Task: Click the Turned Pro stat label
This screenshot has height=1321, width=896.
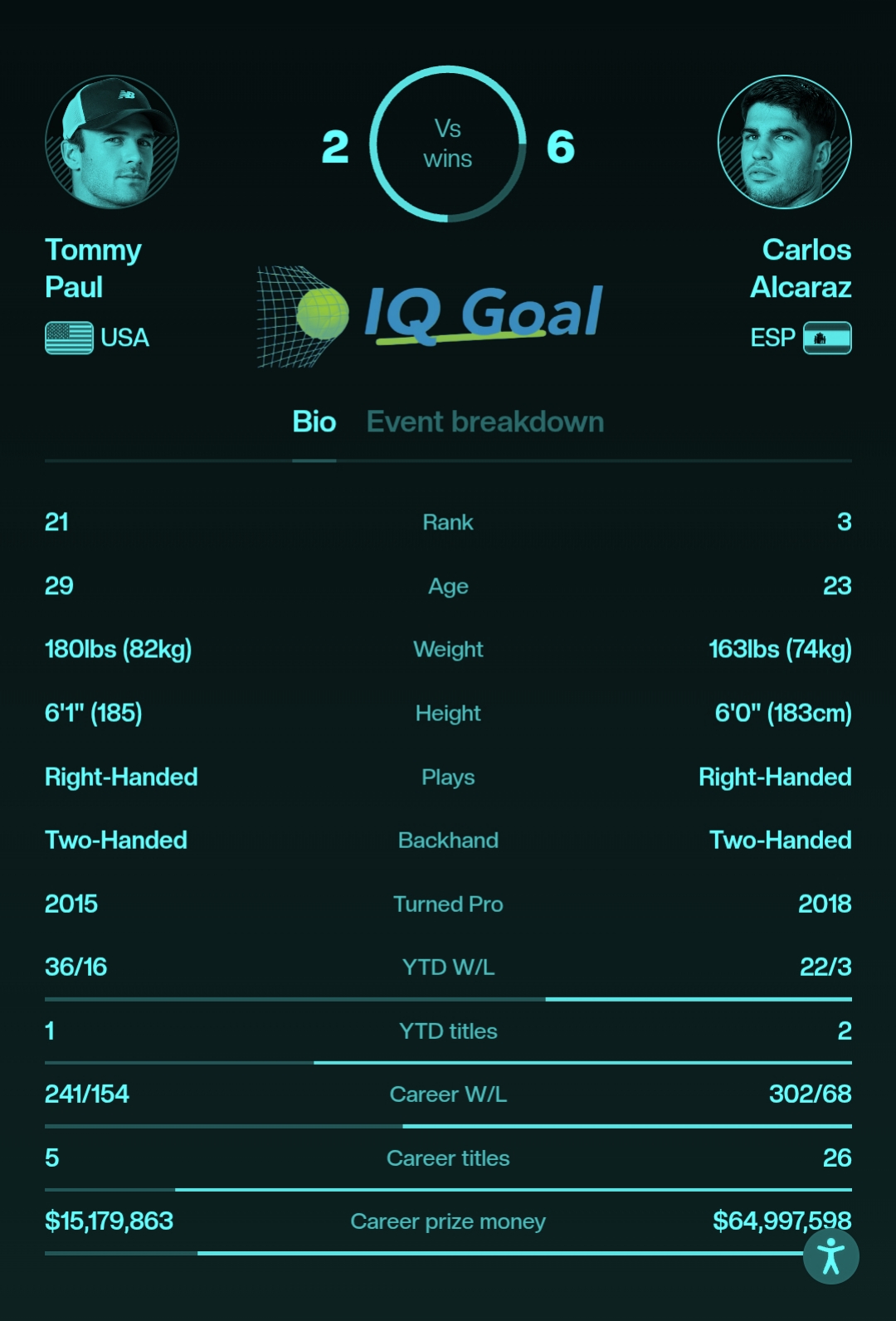Action: (448, 904)
